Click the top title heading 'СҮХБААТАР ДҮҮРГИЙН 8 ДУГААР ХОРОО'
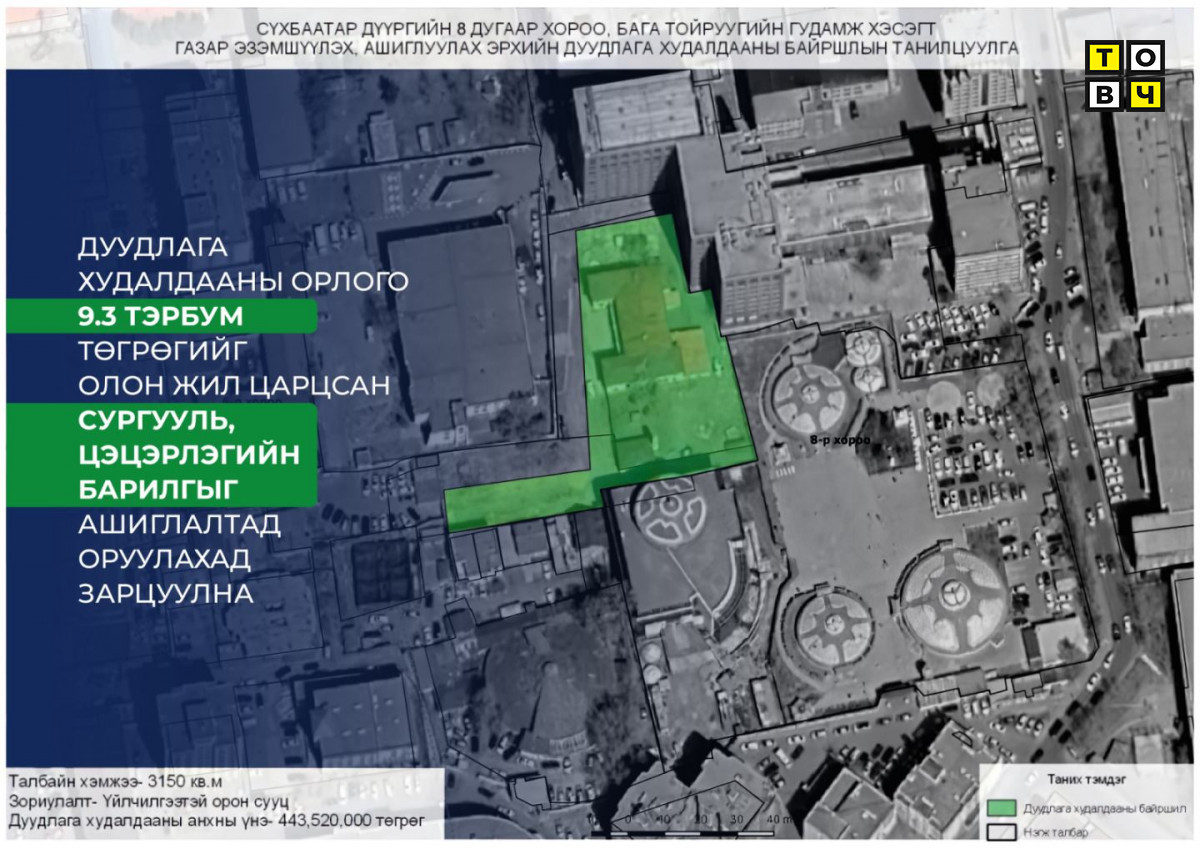The image size is (1200, 849). tap(598, 29)
